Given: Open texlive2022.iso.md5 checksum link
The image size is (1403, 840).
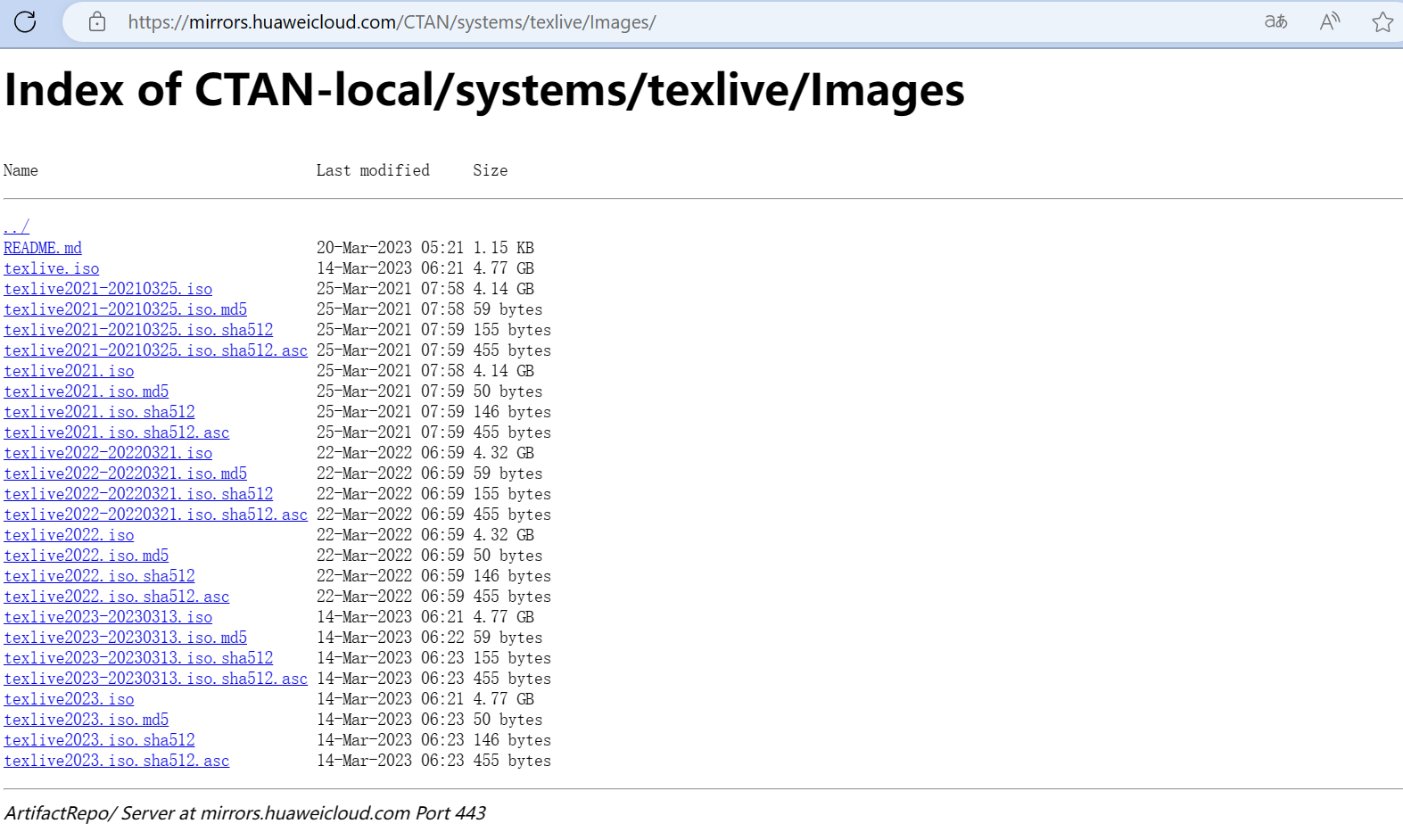Looking at the screenshot, I should (87, 556).
